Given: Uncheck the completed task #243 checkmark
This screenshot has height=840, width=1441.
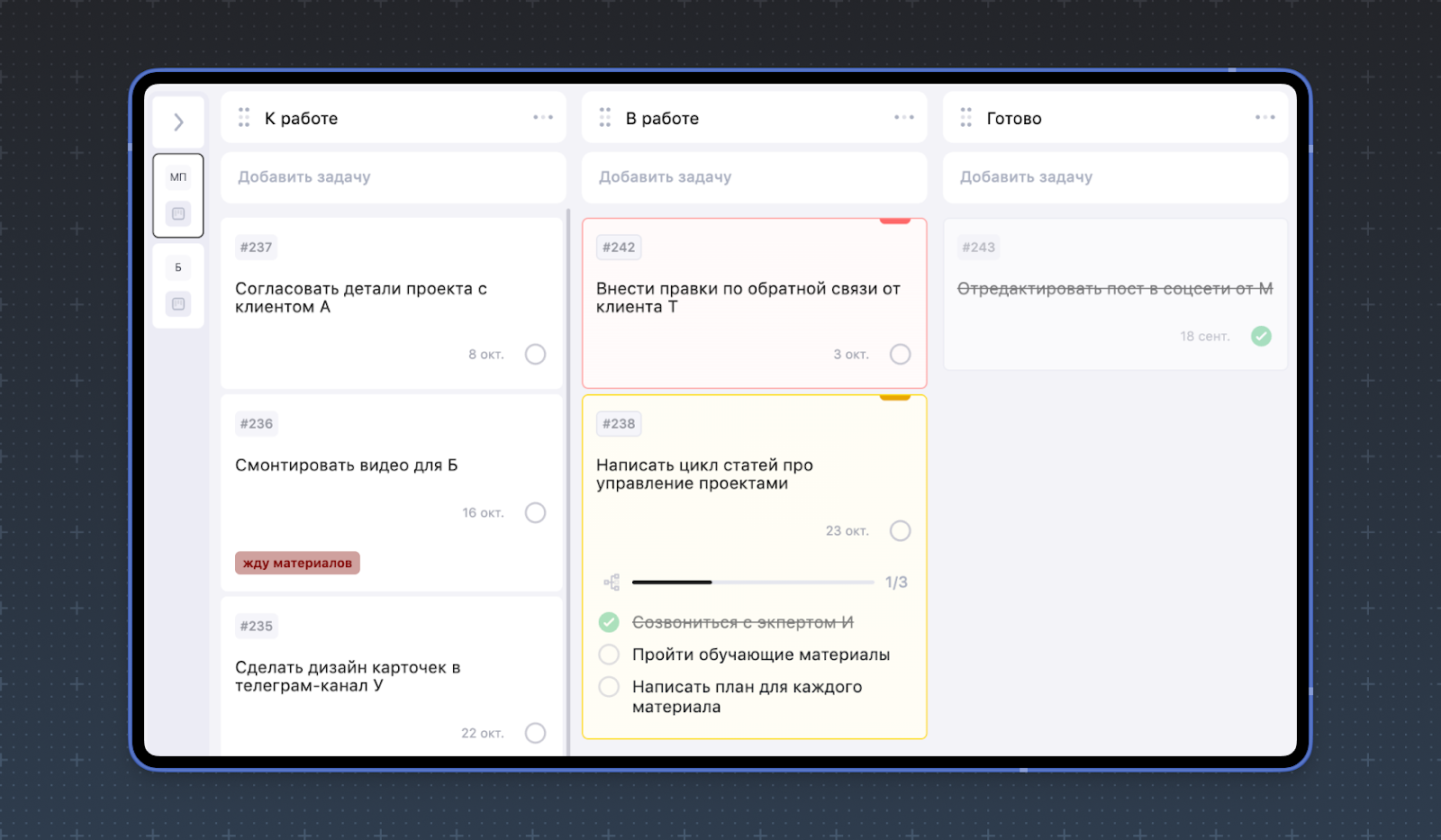Looking at the screenshot, I should (x=1261, y=337).
